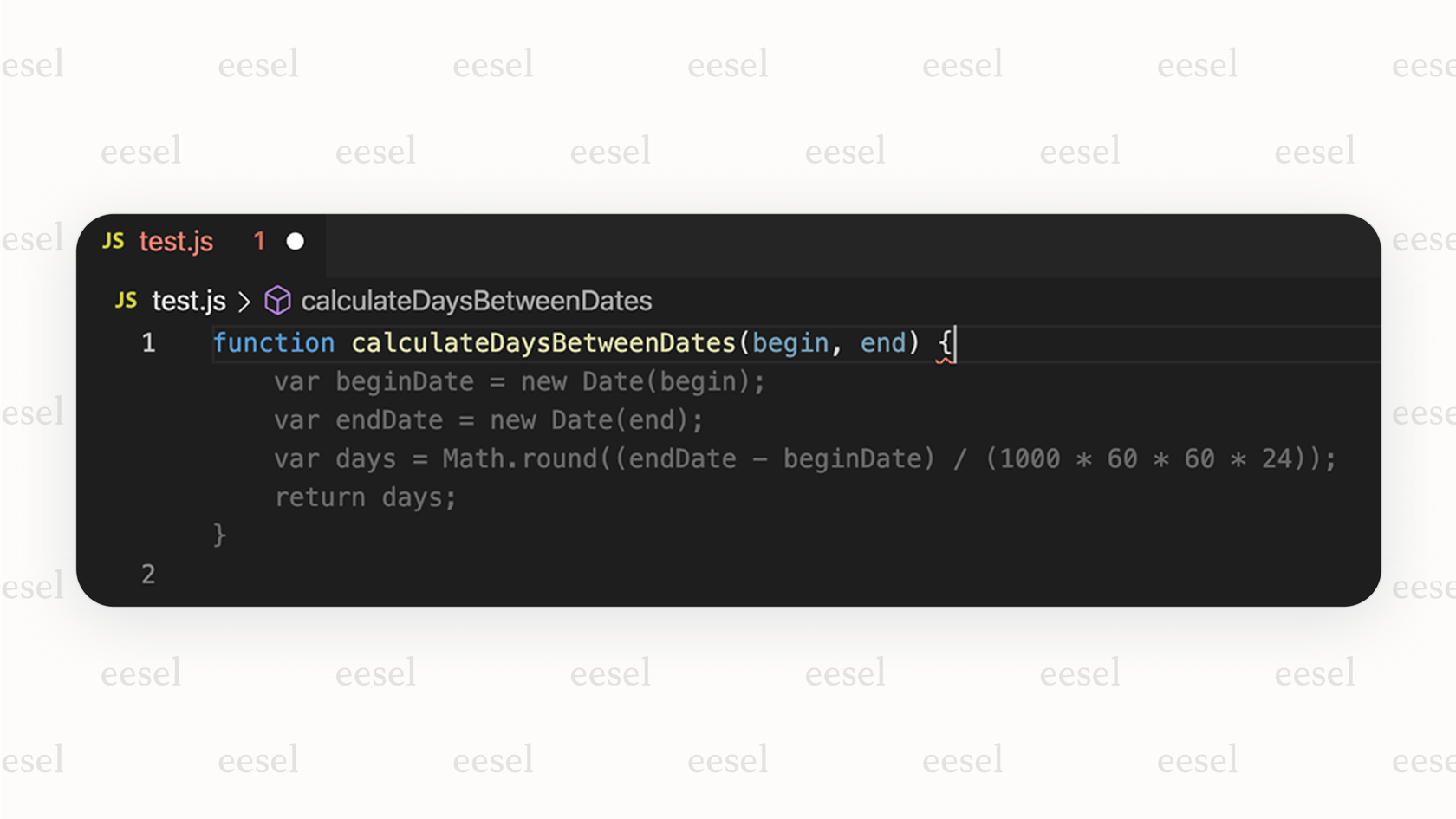Switch to the test.js editor tab
The width and height of the screenshot is (1456, 819).
(x=176, y=242)
